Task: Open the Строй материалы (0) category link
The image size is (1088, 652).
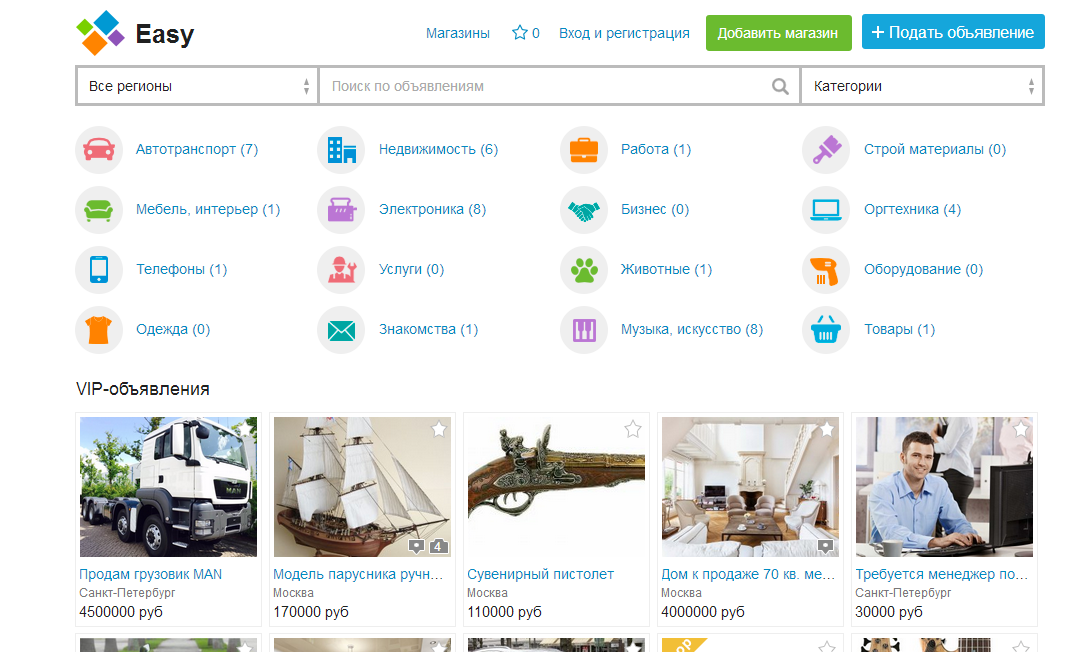Action: pos(935,149)
